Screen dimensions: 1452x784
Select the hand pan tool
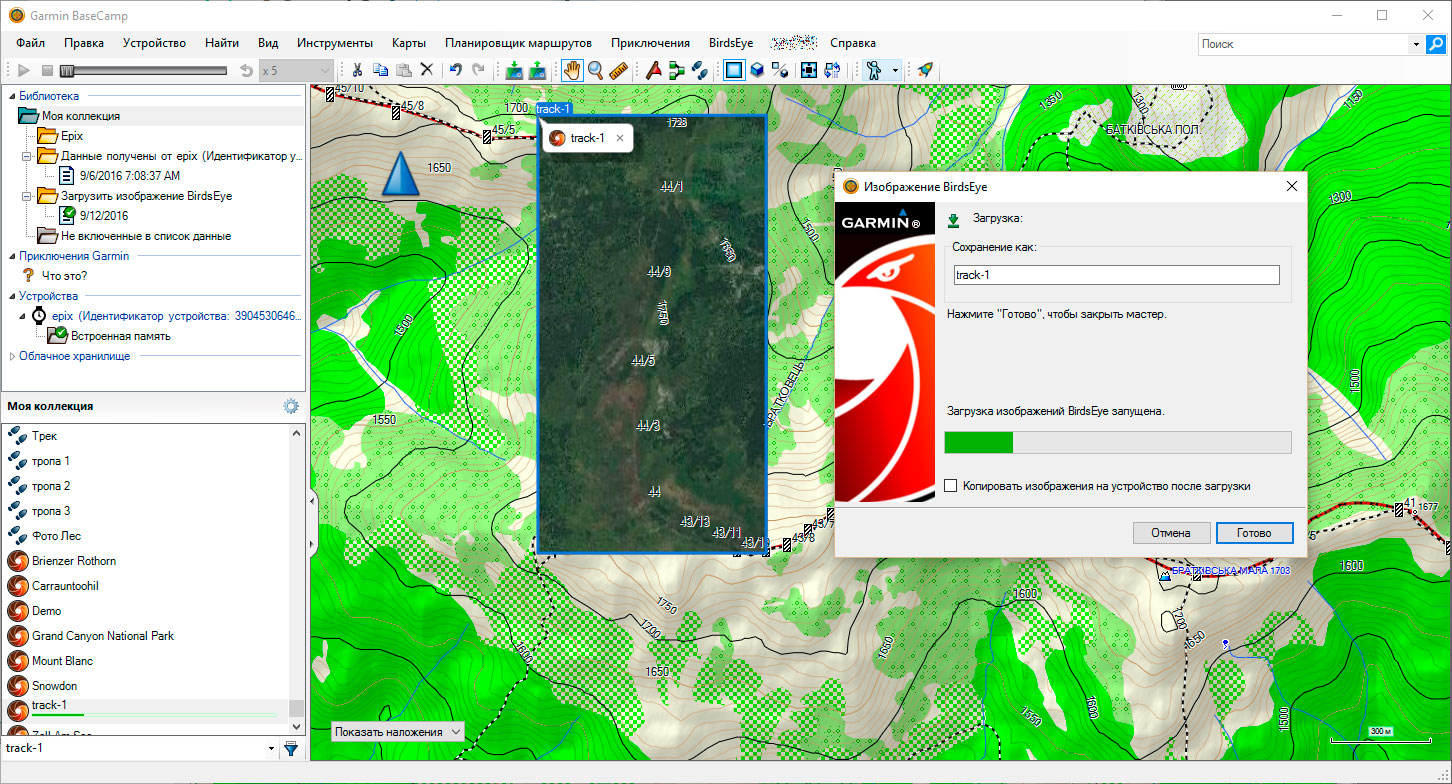(x=572, y=70)
